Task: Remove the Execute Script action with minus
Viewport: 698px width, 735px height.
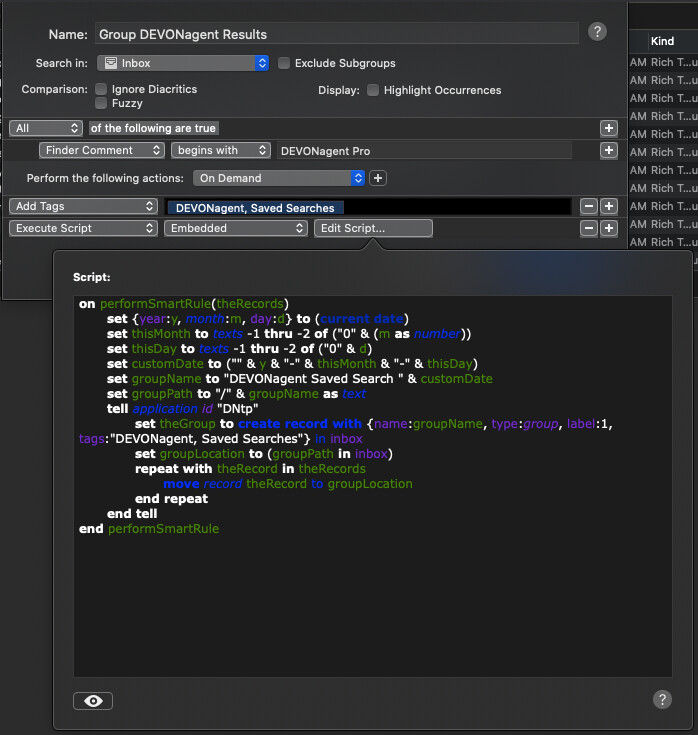Action: (589, 228)
